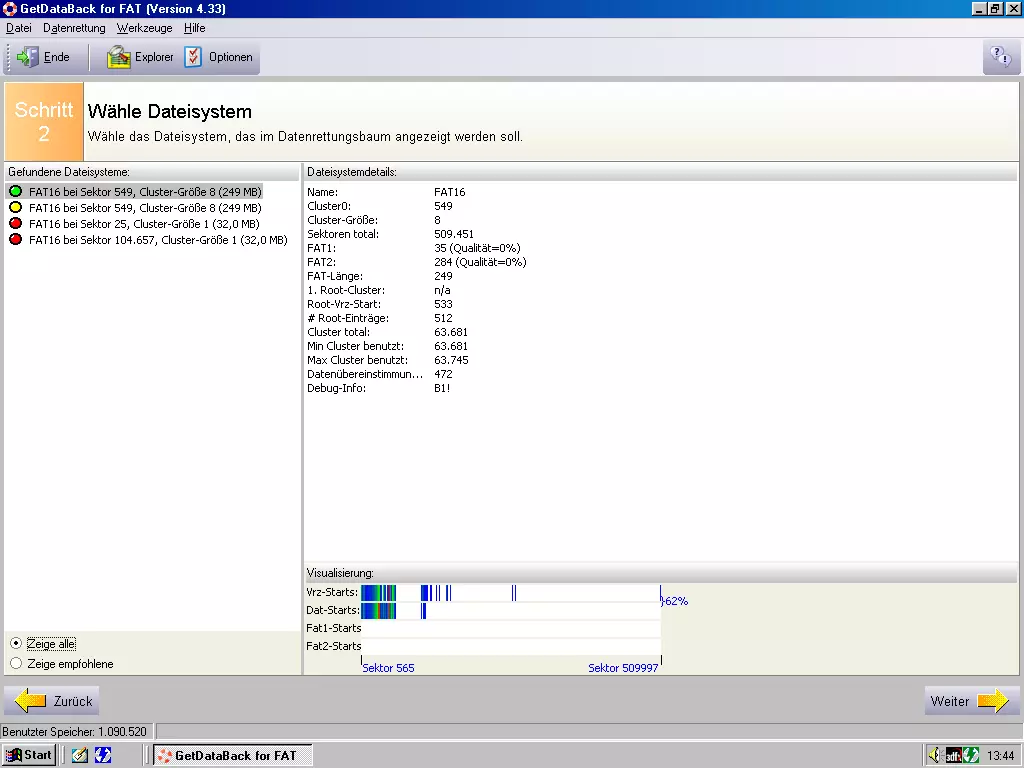
Task: Open the Hilfe menu
Action: pyautogui.click(x=195, y=28)
